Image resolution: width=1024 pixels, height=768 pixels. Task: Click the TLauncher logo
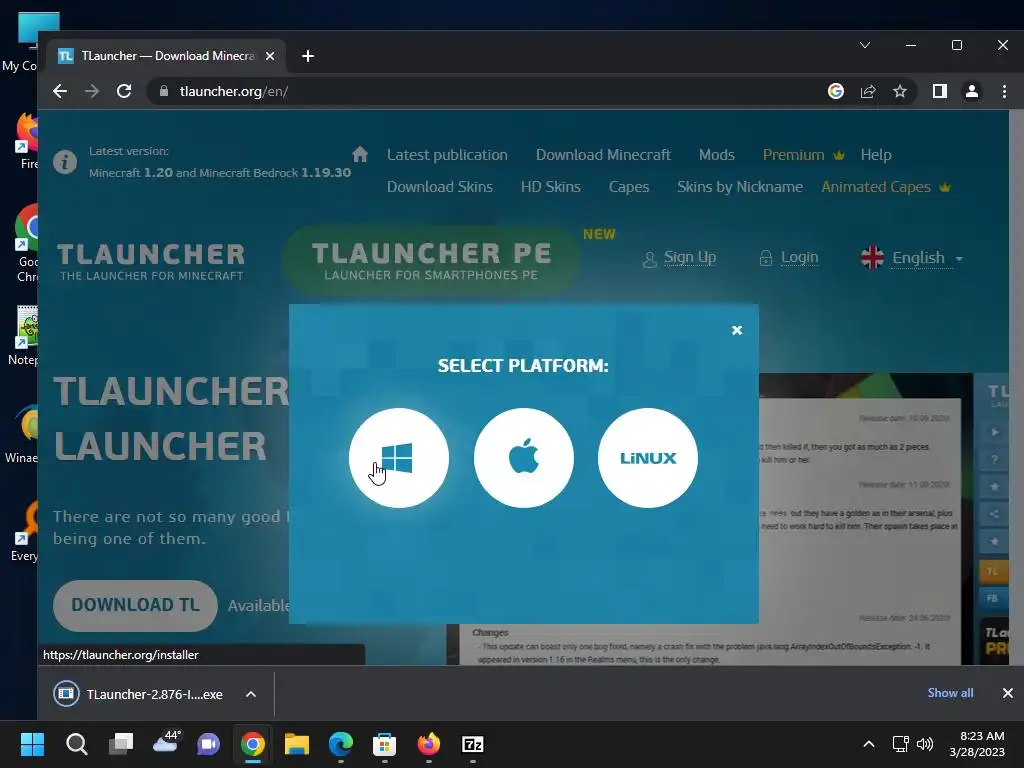(x=151, y=262)
